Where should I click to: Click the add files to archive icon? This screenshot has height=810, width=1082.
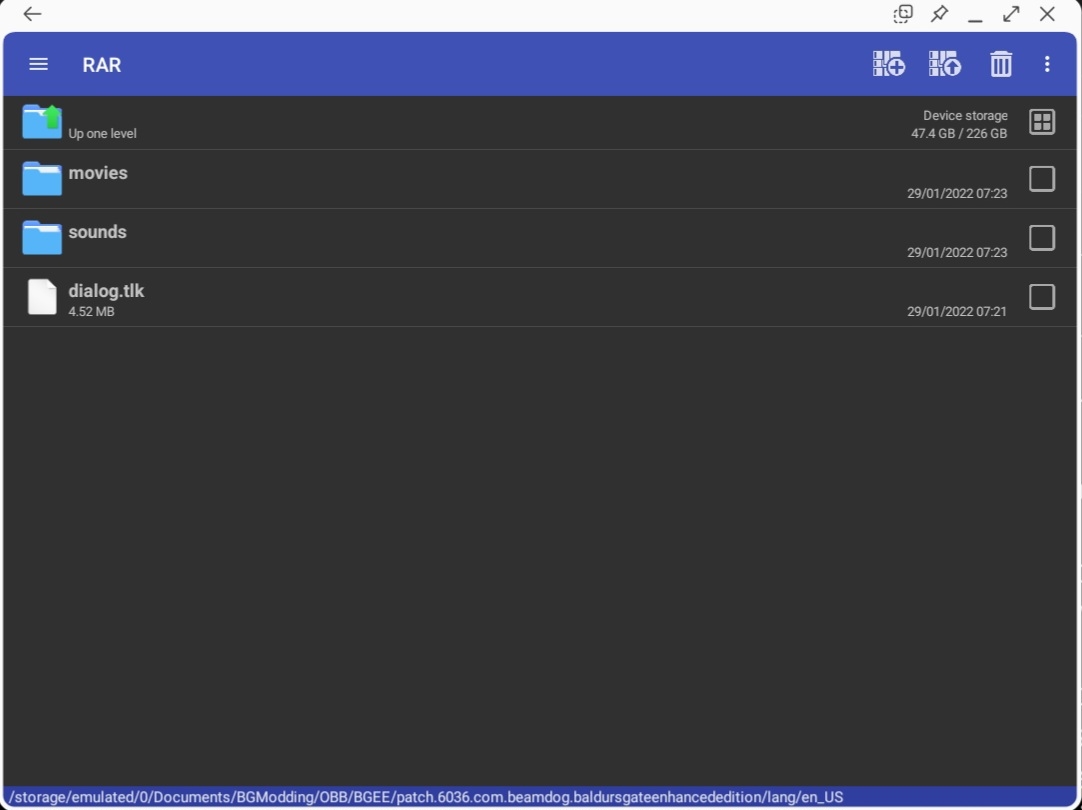[888, 64]
